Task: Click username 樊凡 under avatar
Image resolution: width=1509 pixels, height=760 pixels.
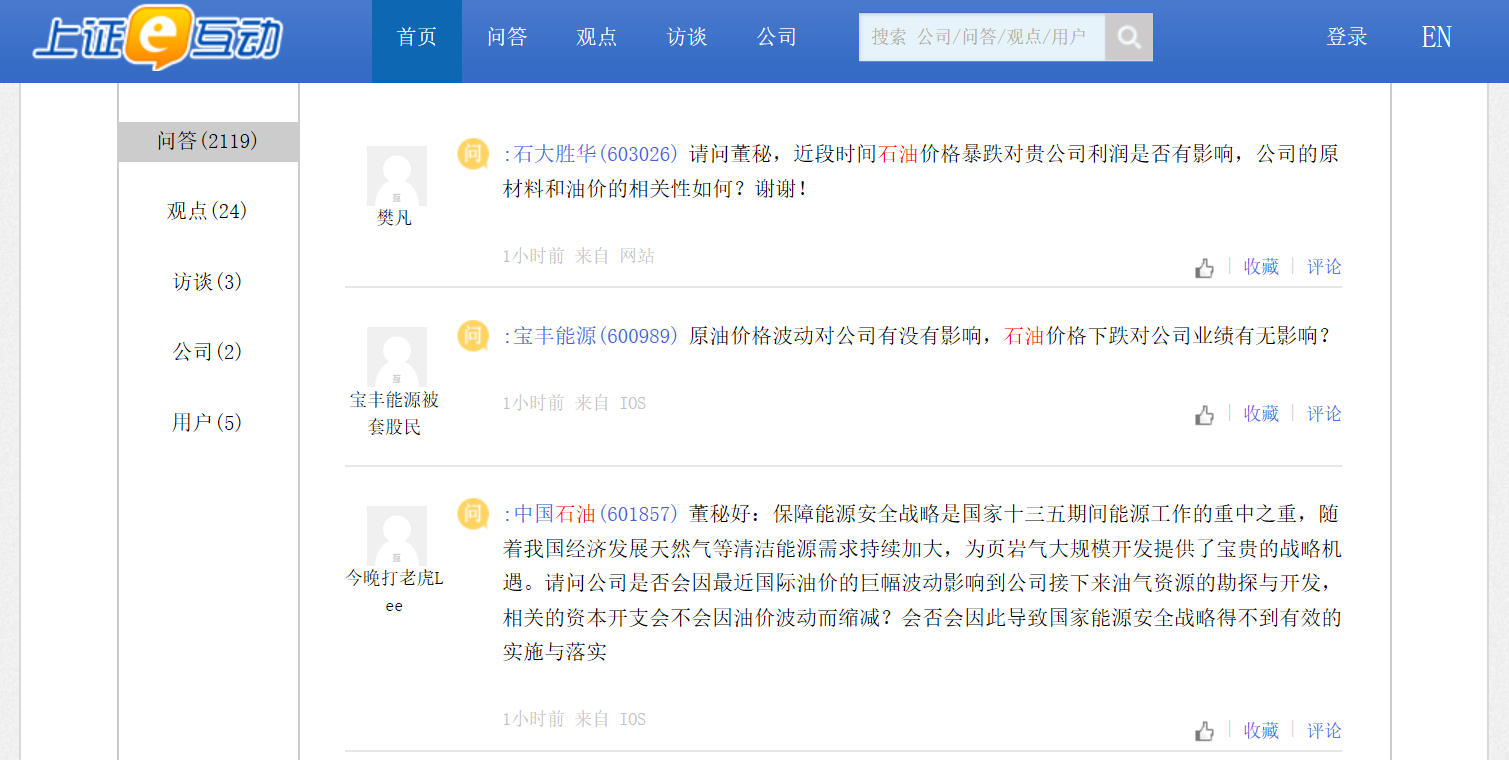Action: click(394, 218)
